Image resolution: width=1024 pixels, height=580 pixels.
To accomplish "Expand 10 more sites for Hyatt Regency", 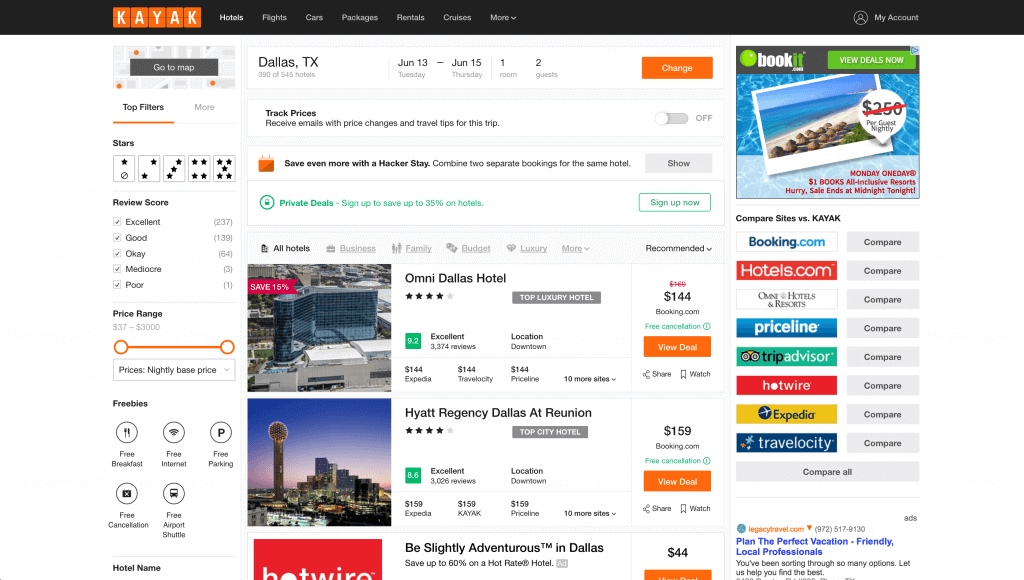I will click(590, 513).
